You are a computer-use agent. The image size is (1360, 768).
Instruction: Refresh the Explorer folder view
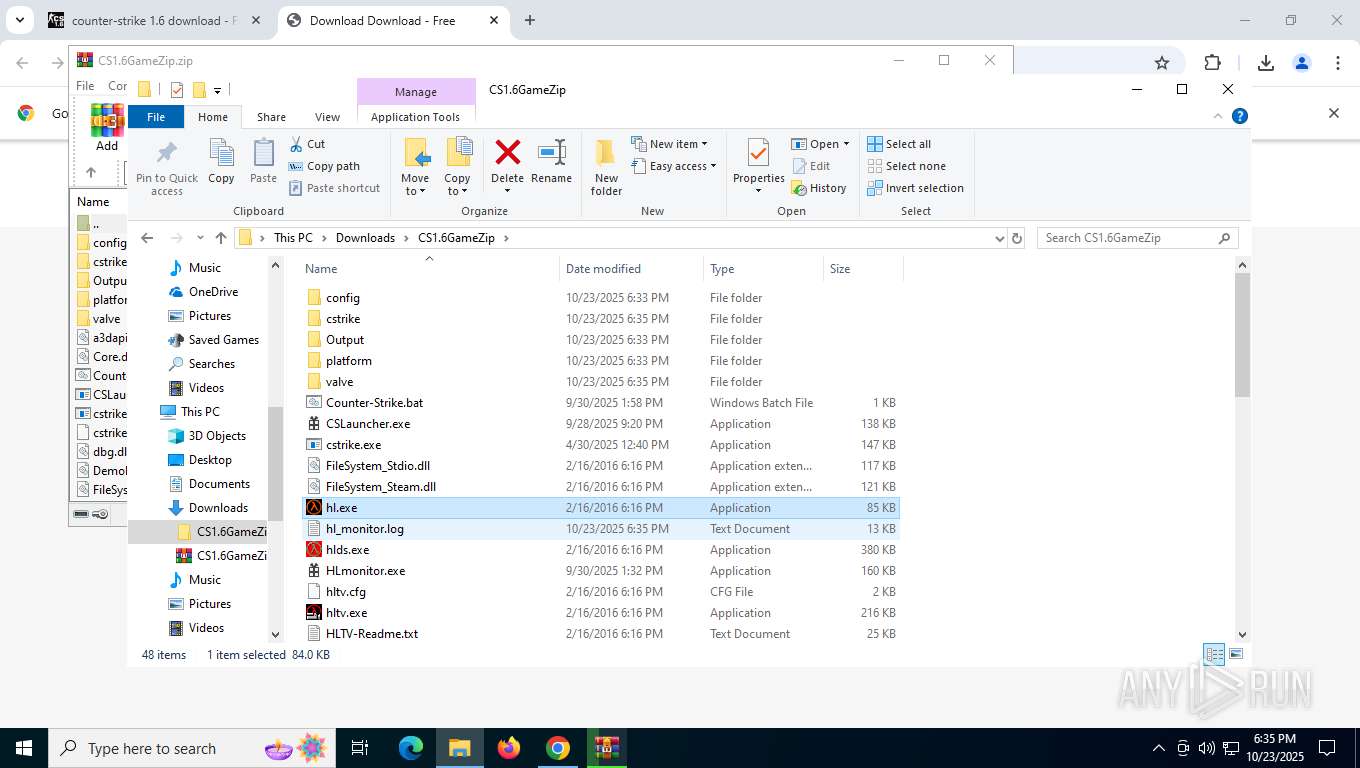tap(1017, 238)
